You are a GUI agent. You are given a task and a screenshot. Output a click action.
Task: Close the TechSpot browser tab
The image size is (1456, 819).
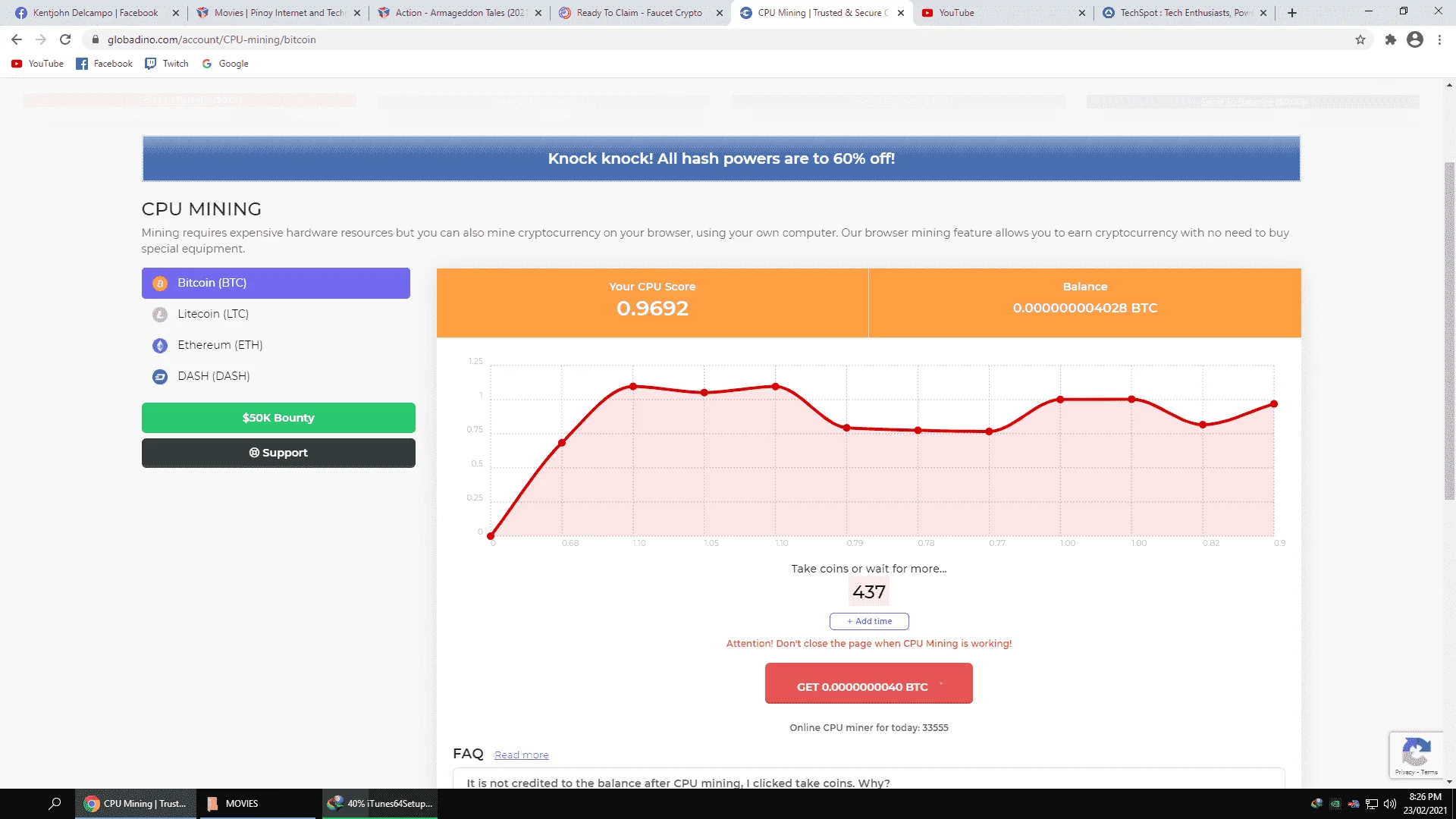click(x=1263, y=13)
